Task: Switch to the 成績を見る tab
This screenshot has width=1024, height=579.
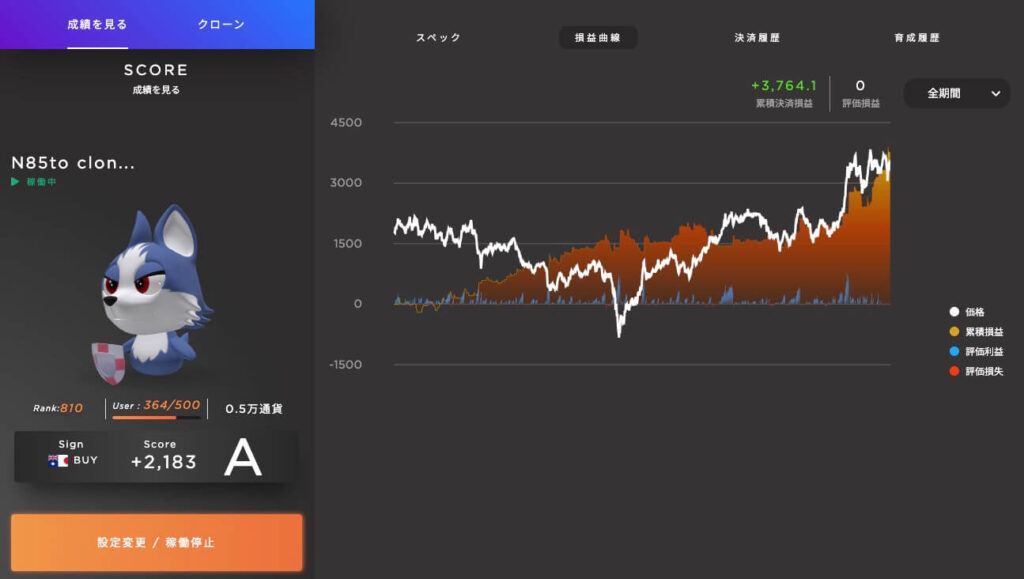Action: click(97, 24)
